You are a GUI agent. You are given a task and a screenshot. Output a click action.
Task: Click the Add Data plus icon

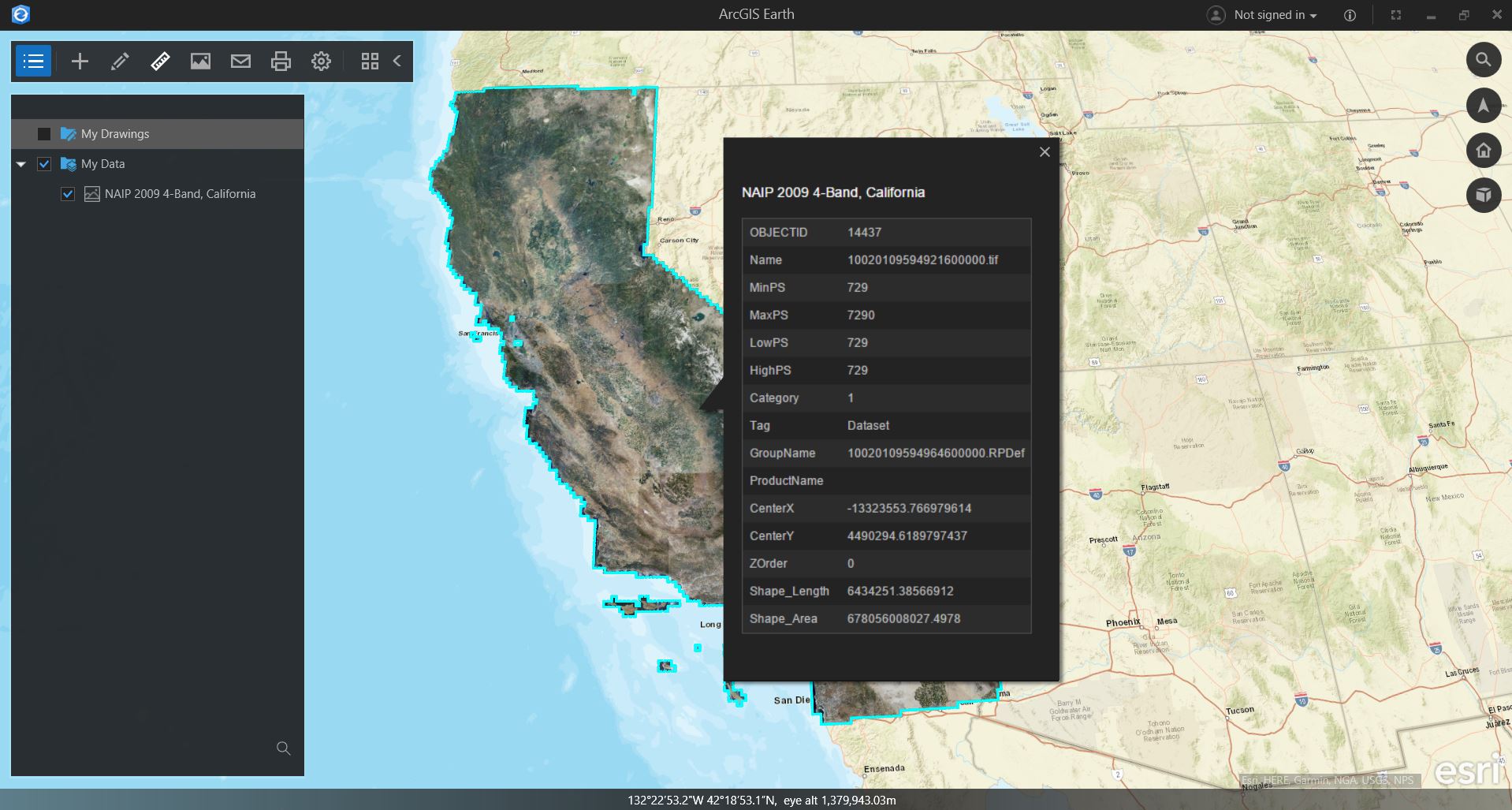[80, 61]
